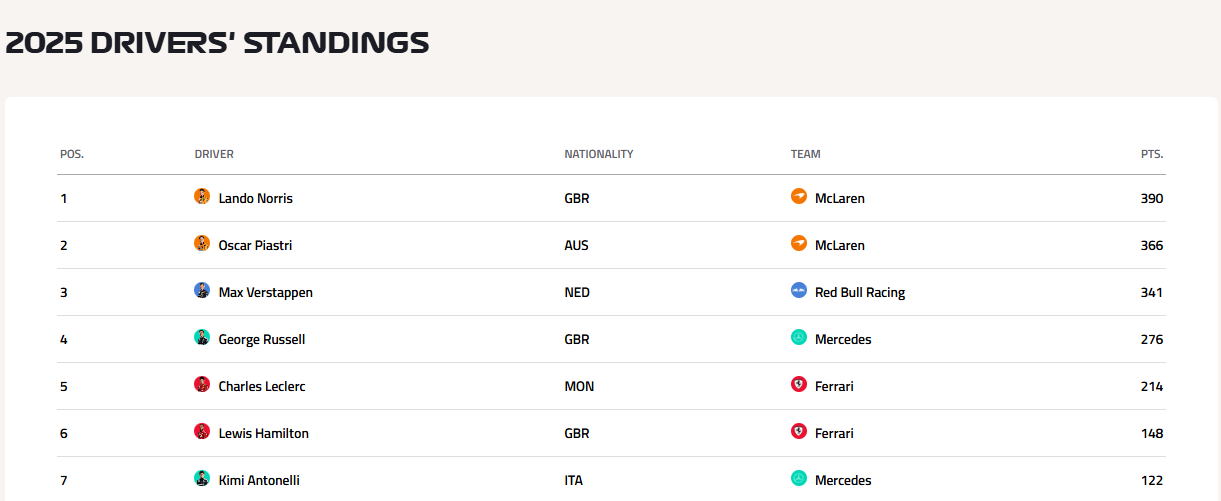1221x501 pixels.
Task: Open Kimi Antonelli driver link
Action: coord(259,480)
